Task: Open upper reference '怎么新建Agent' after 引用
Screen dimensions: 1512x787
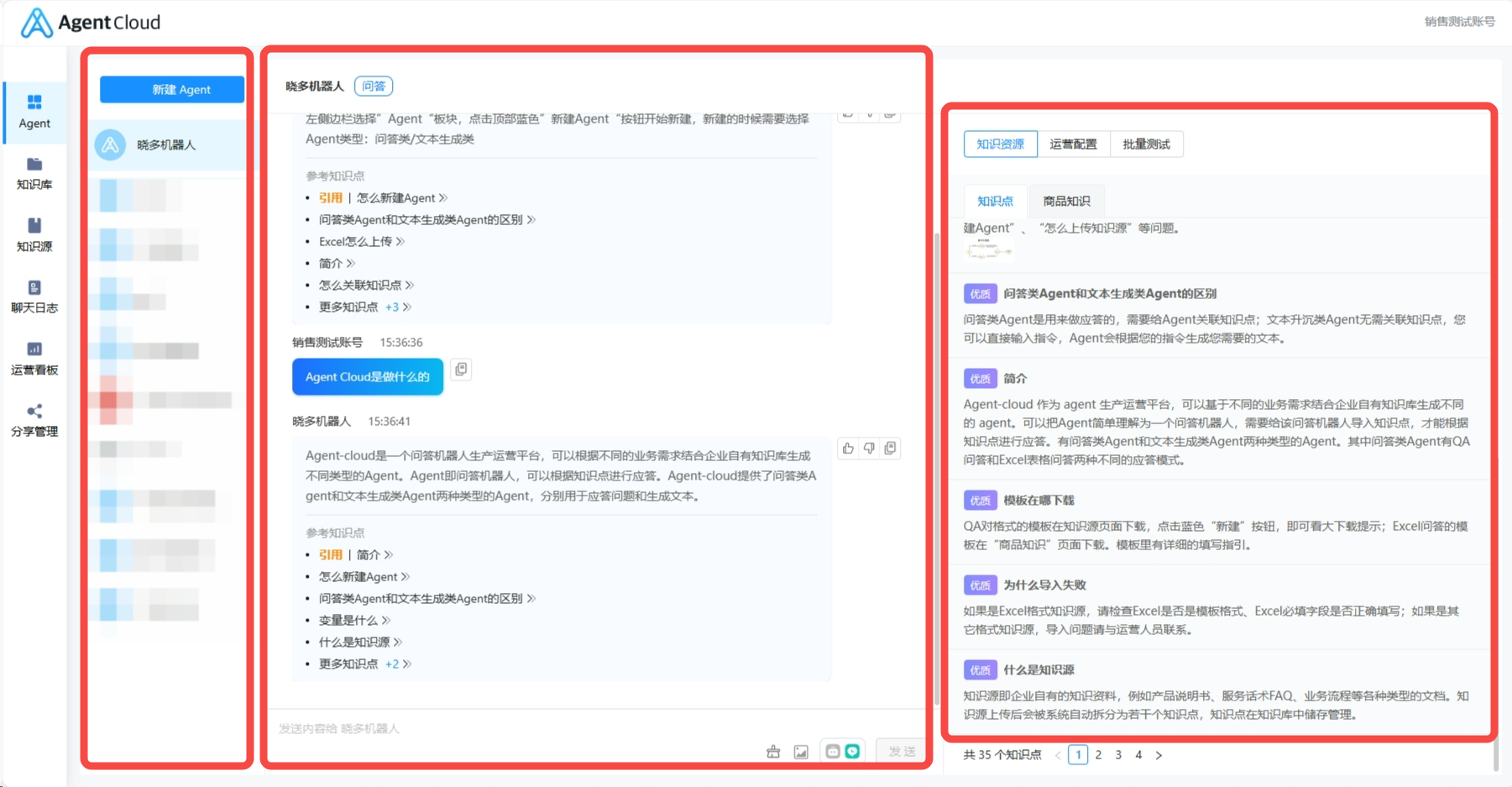Action: pyautogui.click(x=401, y=197)
